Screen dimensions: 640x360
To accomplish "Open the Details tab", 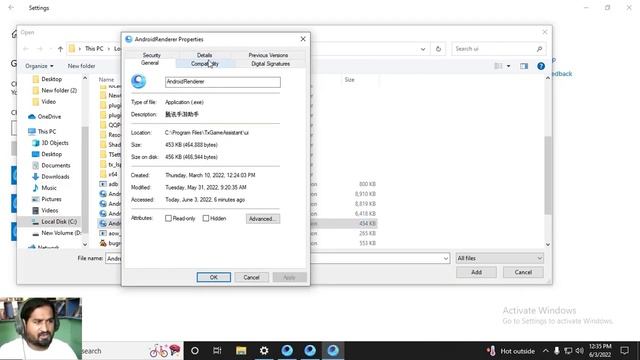I will 204,55.
